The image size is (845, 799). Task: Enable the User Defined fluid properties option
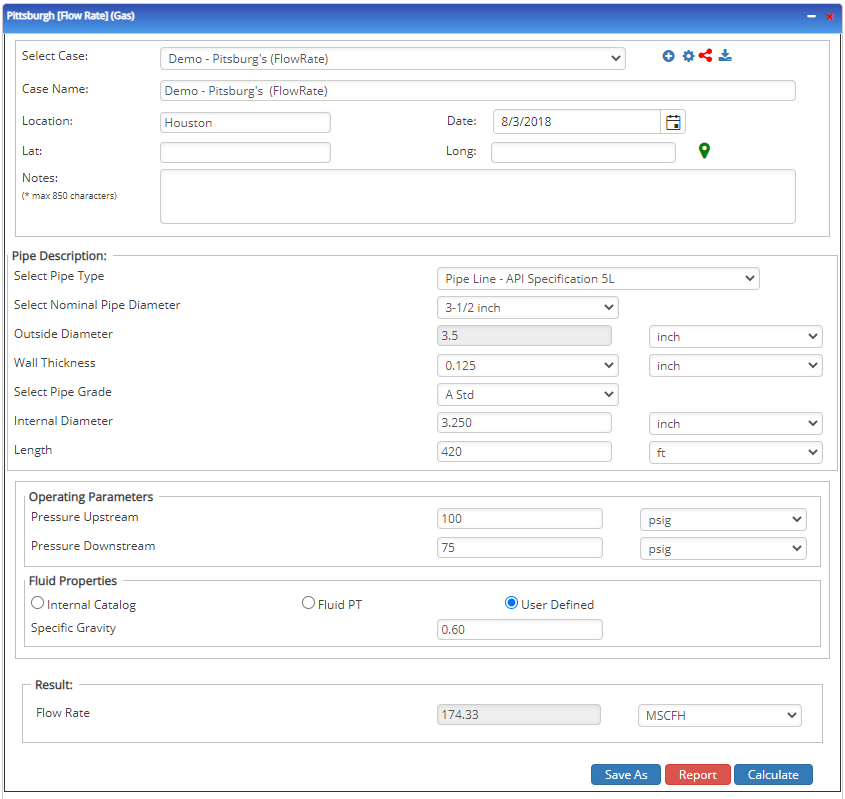[511, 602]
